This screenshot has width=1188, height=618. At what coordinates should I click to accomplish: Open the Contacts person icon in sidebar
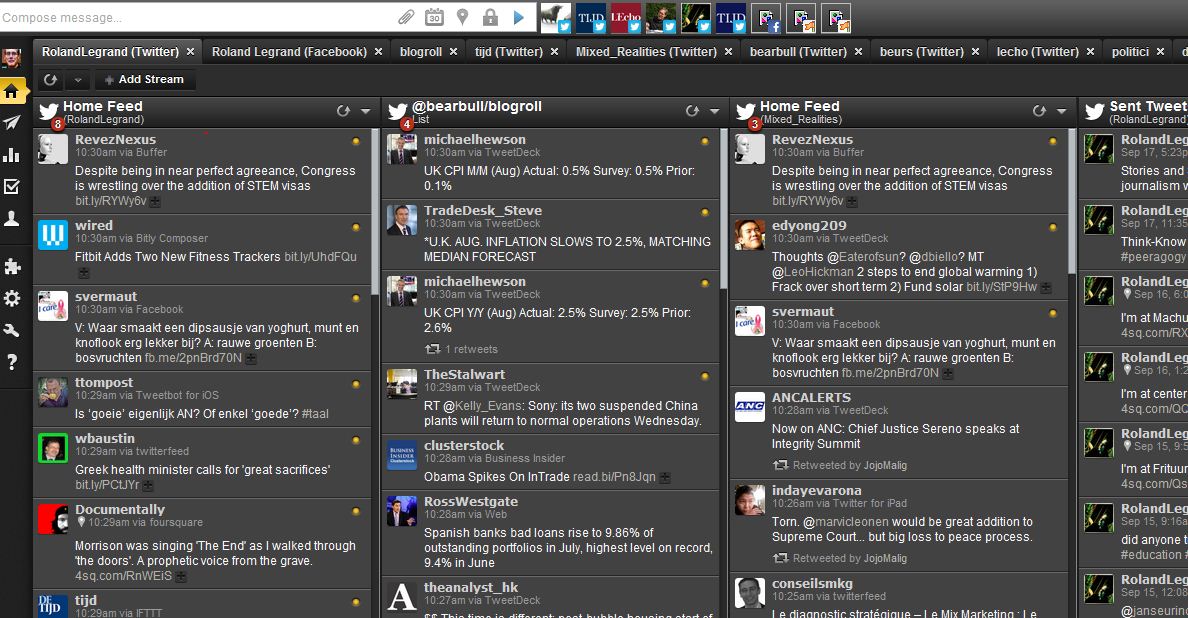(x=11, y=219)
